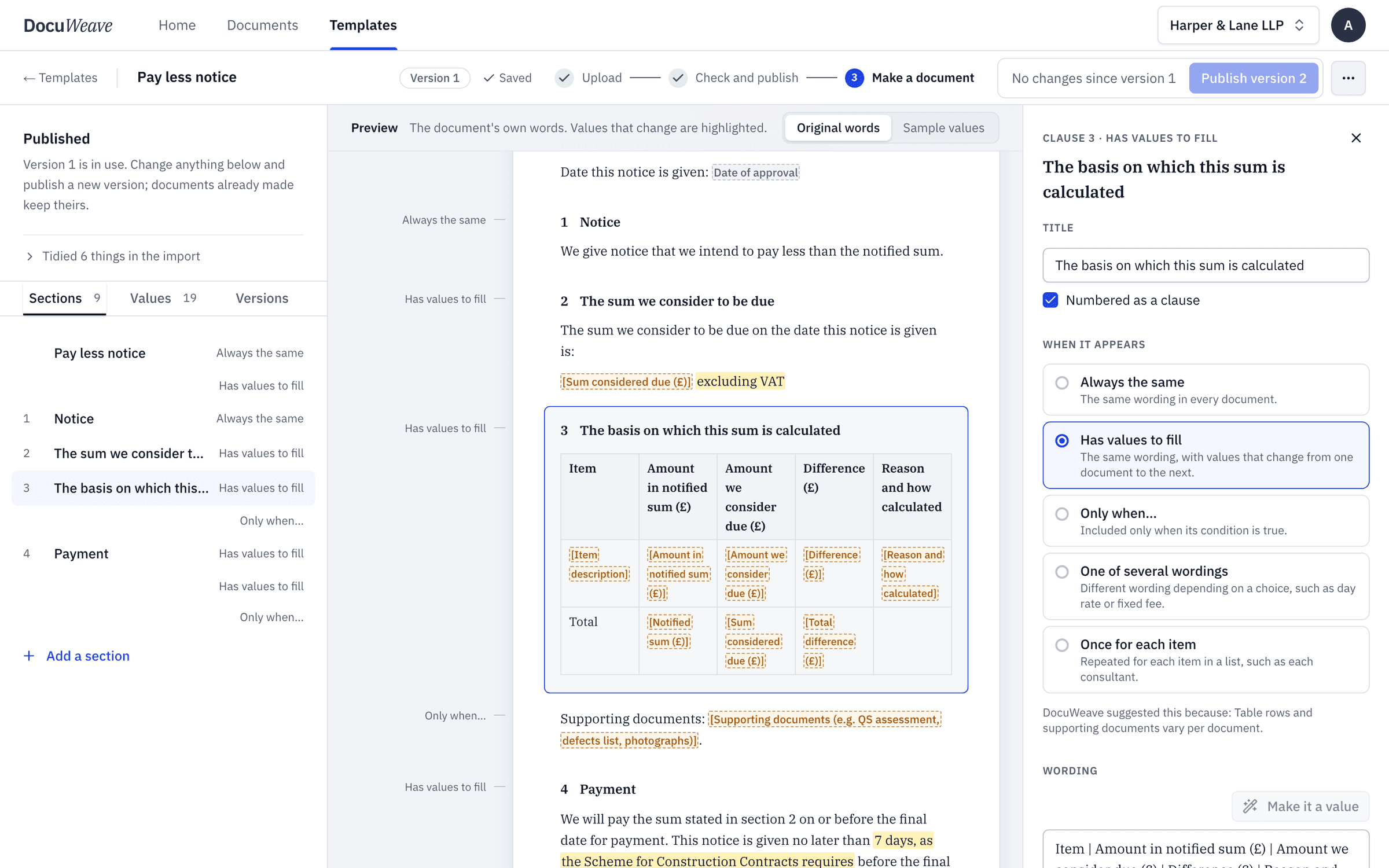Viewport: 1389px width, 868px height.
Task: Click the Upload step checkmark
Action: click(564, 78)
